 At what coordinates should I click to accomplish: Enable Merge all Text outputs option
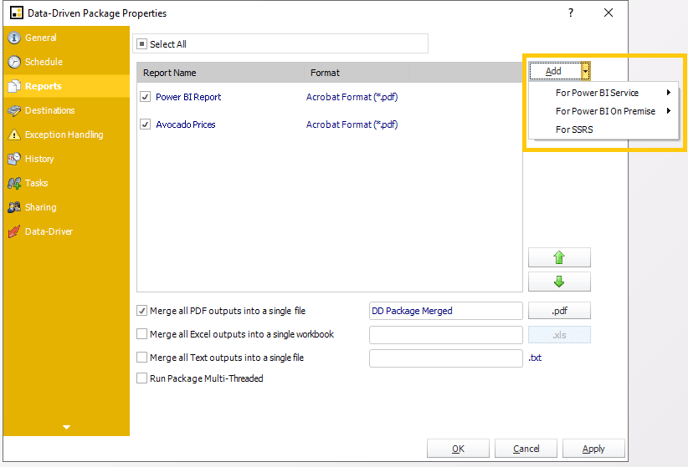tap(141, 357)
